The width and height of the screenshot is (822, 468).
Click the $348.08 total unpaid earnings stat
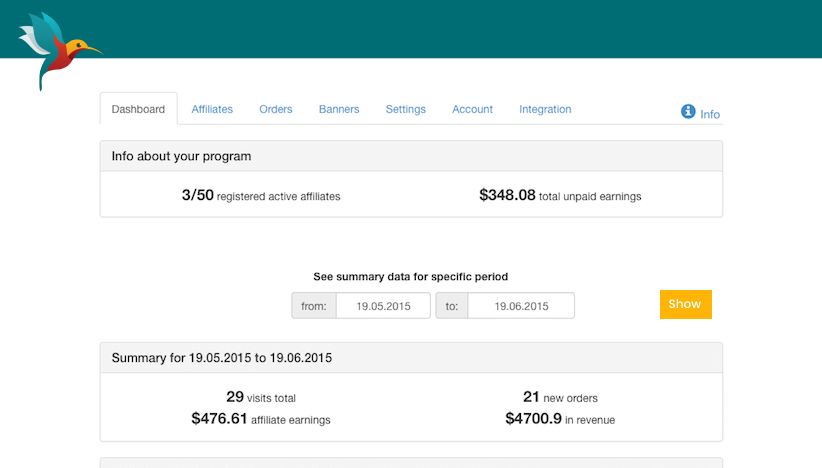[x=560, y=196]
